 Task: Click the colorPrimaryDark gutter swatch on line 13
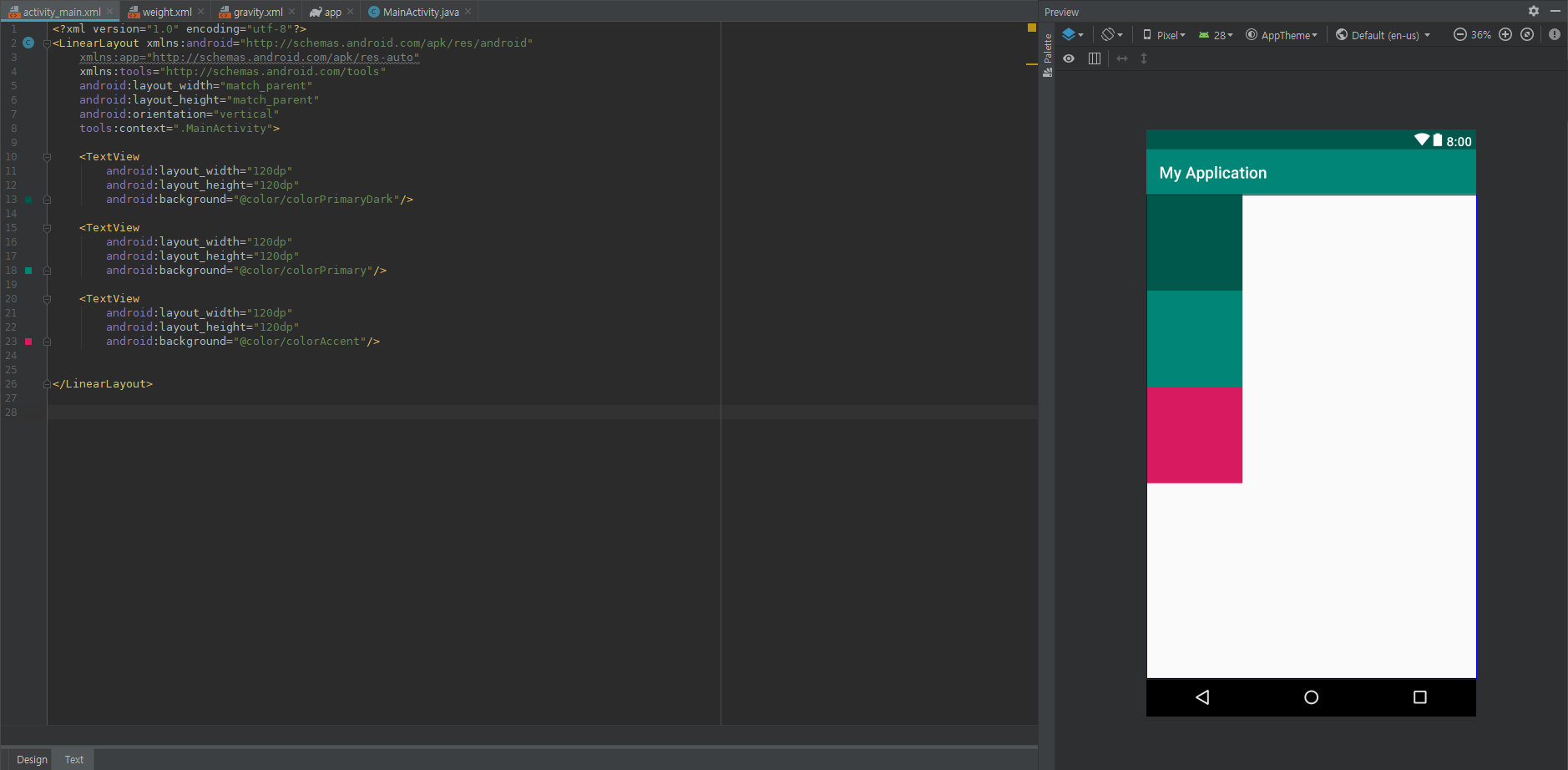coord(28,200)
